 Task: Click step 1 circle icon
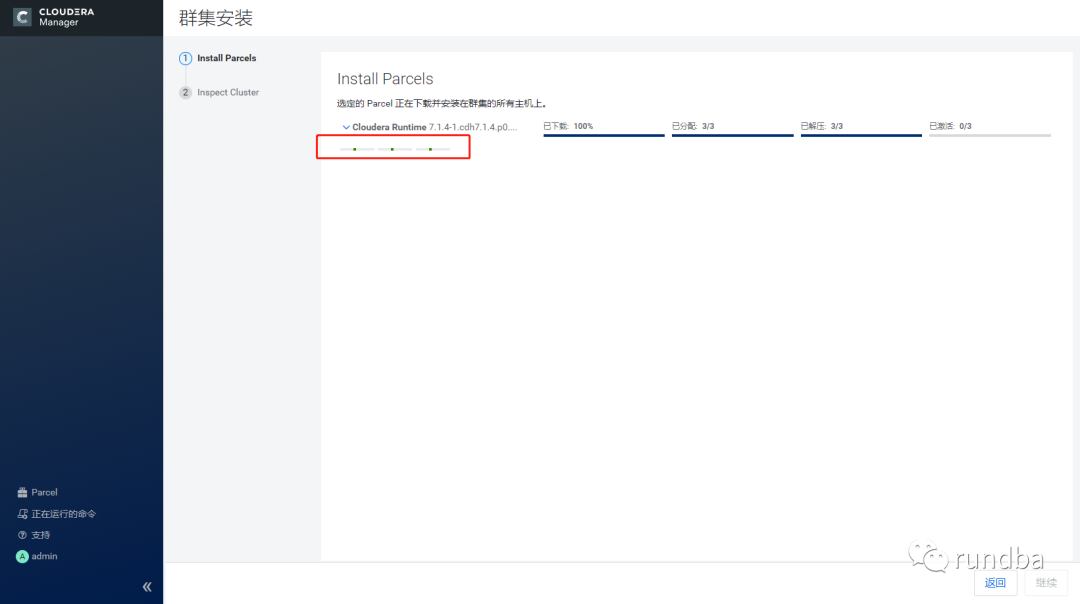coord(185,59)
